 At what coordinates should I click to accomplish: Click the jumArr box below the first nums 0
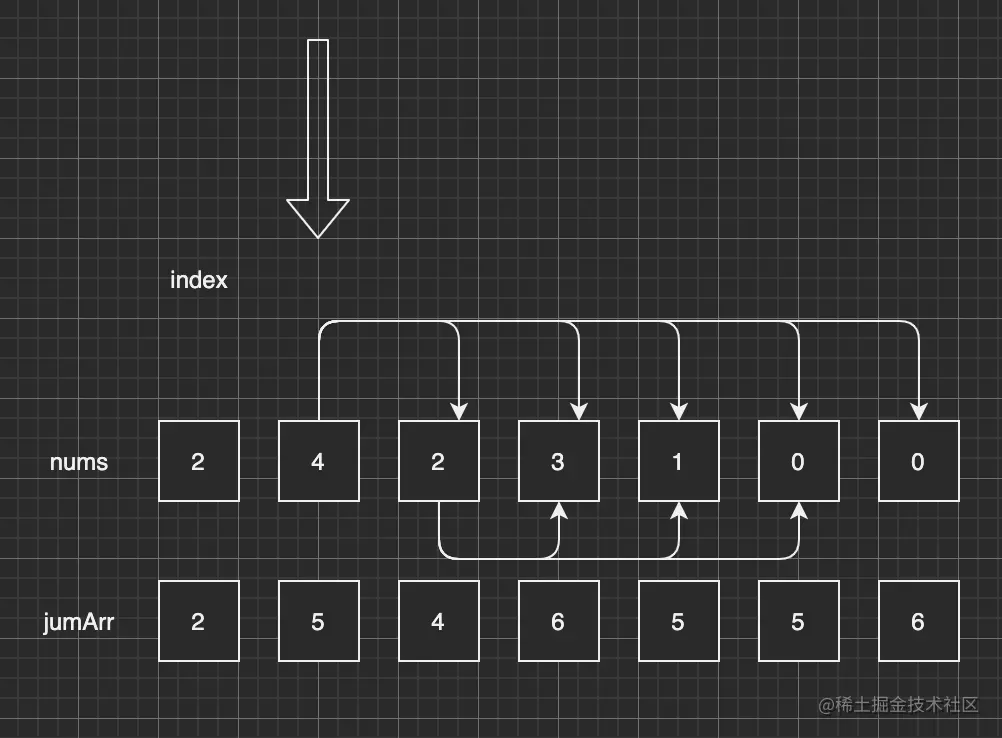(x=798, y=621)
